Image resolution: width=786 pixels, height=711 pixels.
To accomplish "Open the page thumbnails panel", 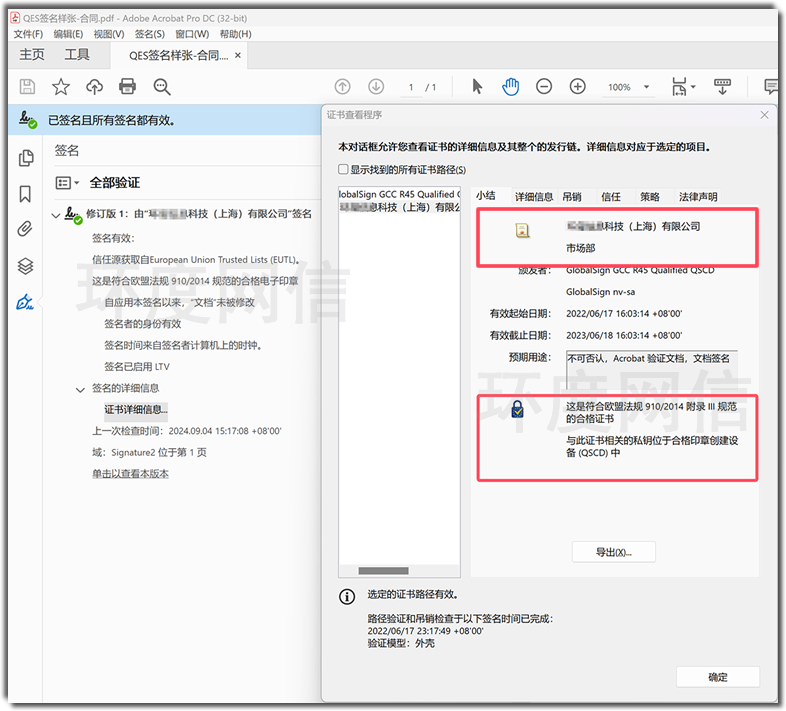I will click(26, 158).
